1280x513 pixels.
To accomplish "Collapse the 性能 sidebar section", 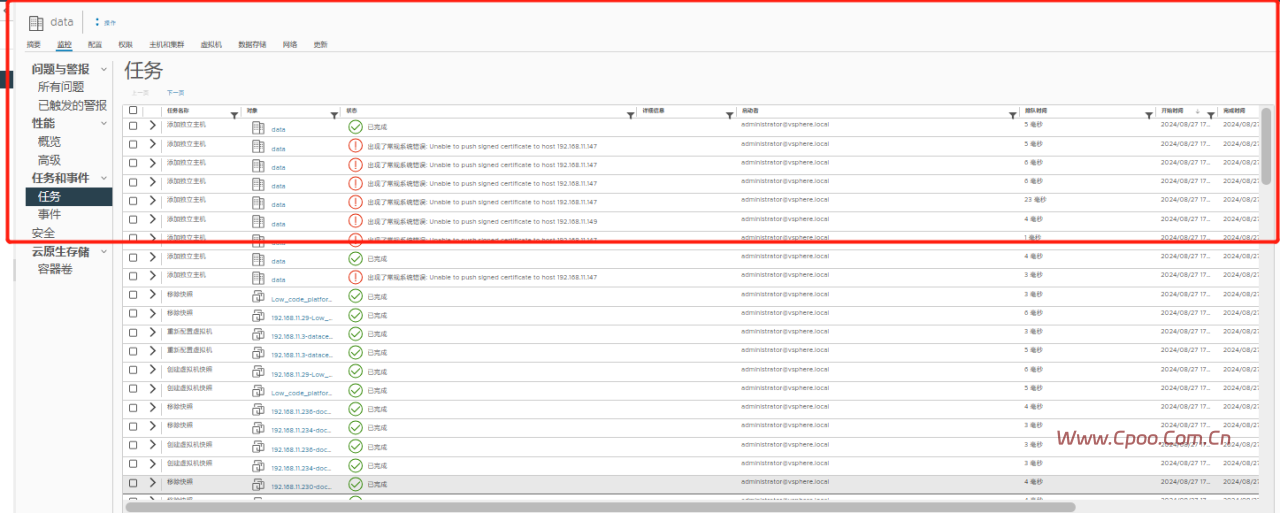I will coord(104,123).
